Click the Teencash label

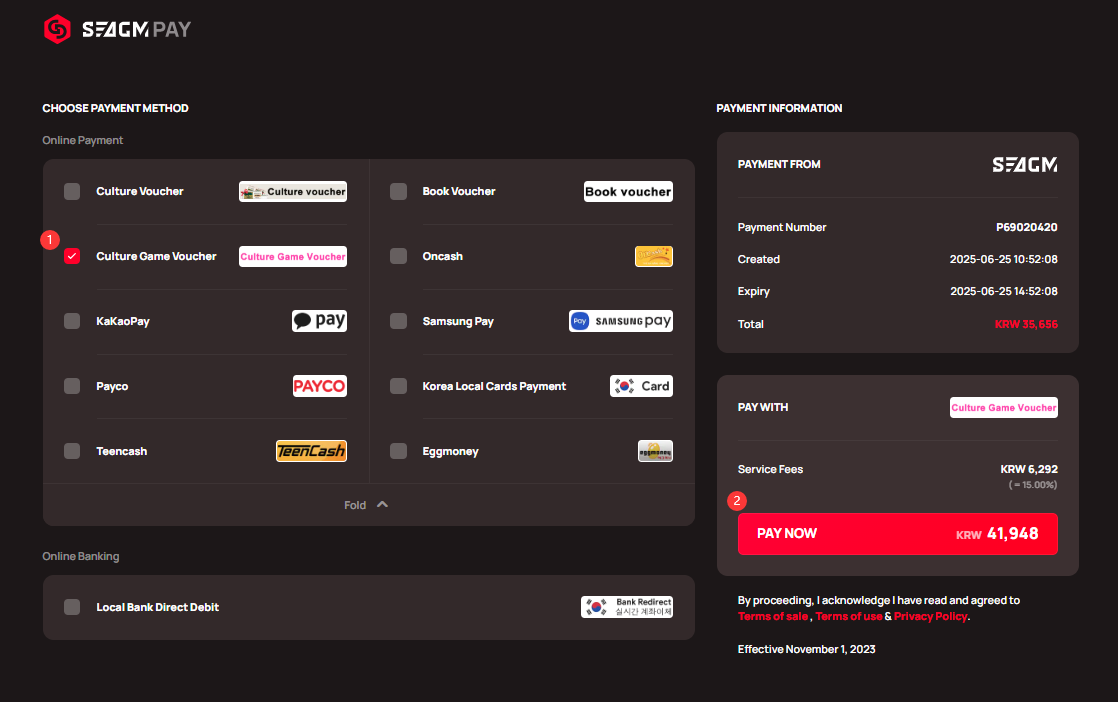(x=121, y=451)
